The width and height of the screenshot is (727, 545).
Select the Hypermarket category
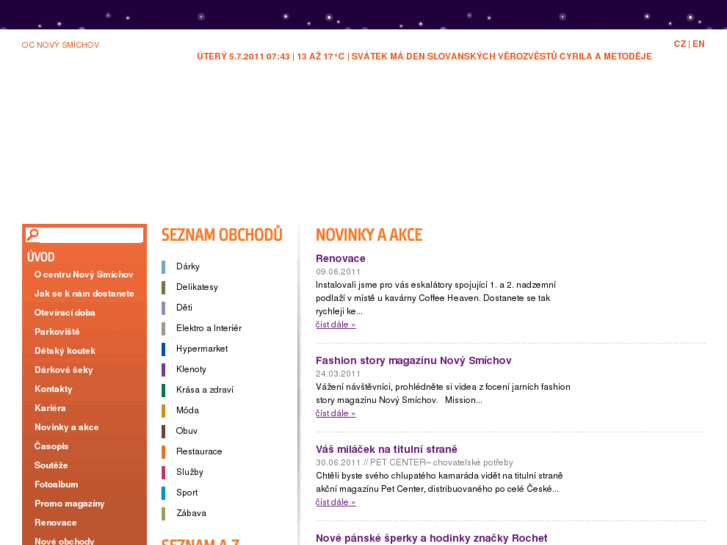202,349
